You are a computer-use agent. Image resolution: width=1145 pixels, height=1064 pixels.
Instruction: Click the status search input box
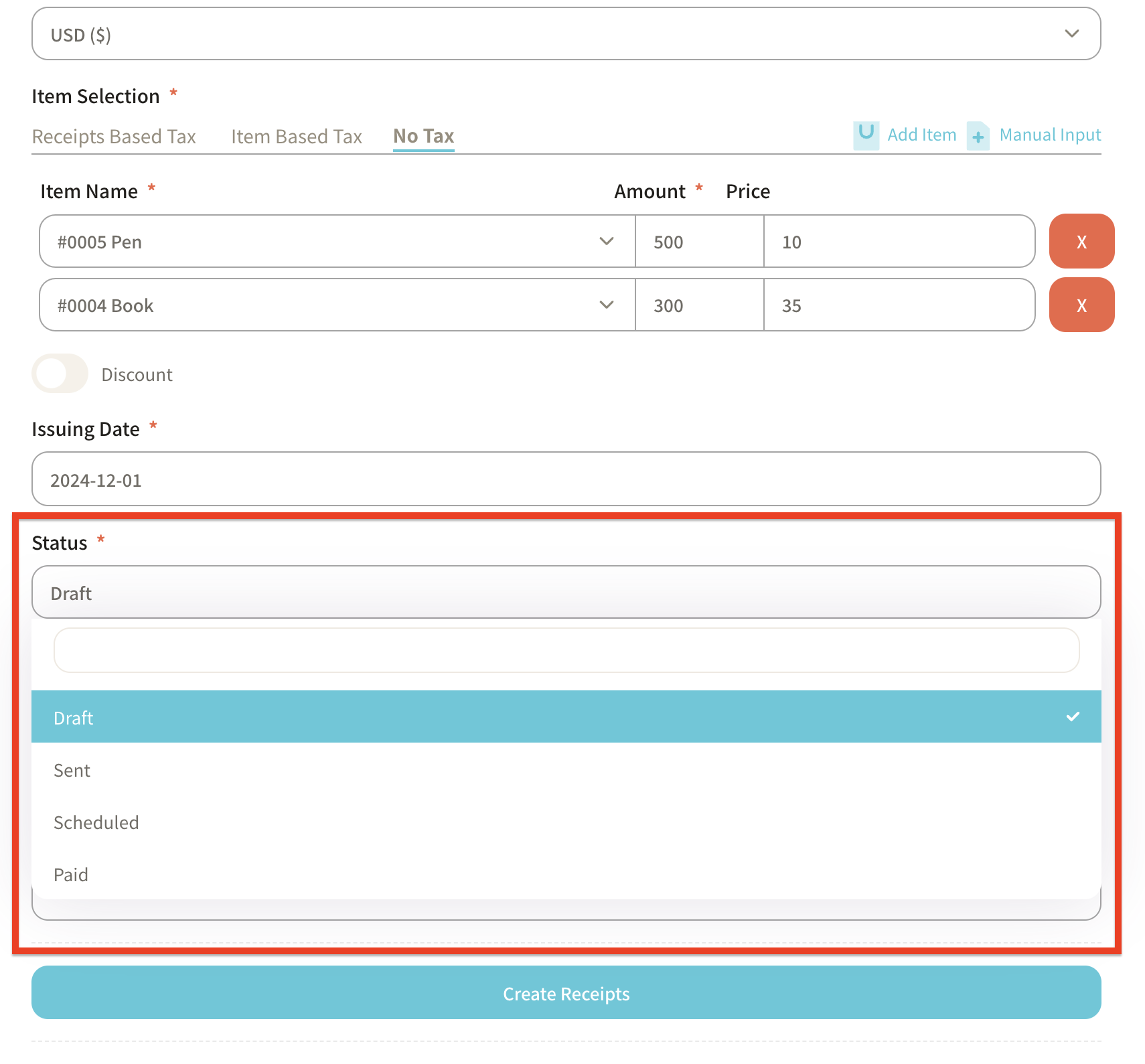click(x=566, y=650)
